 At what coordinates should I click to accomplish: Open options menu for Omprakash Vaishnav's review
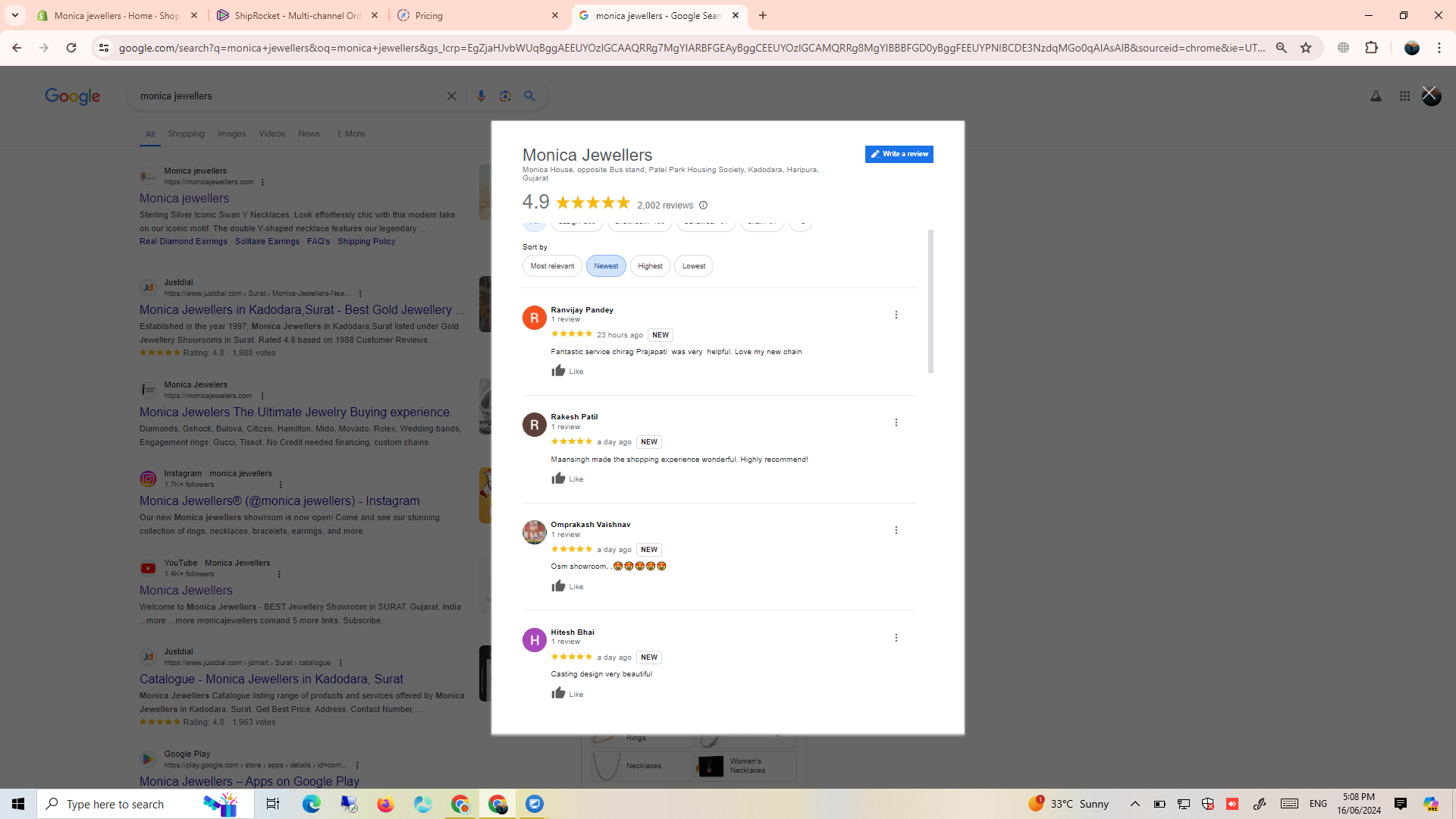pyautogui.click(x=896, y=530)
